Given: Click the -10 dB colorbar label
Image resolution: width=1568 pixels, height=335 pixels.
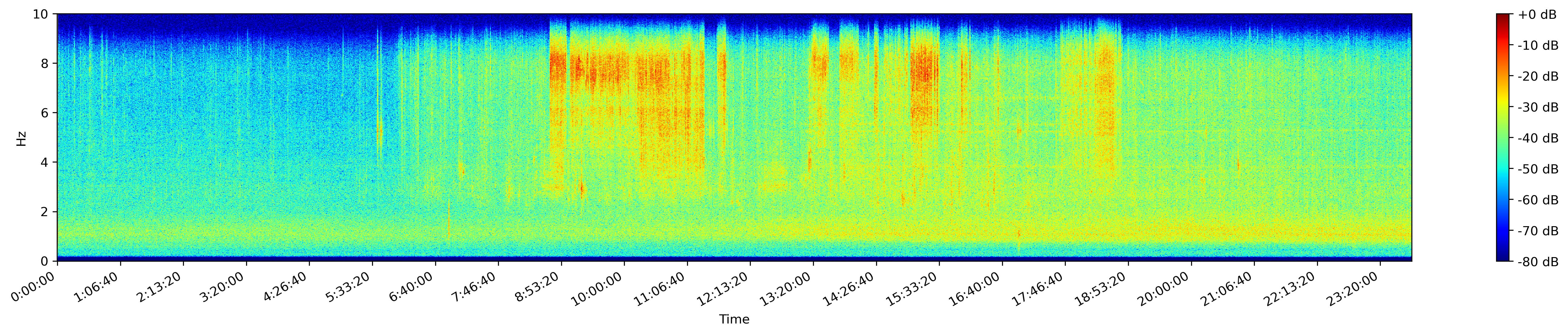Looking at the screenshot, I should (1538, 45).
